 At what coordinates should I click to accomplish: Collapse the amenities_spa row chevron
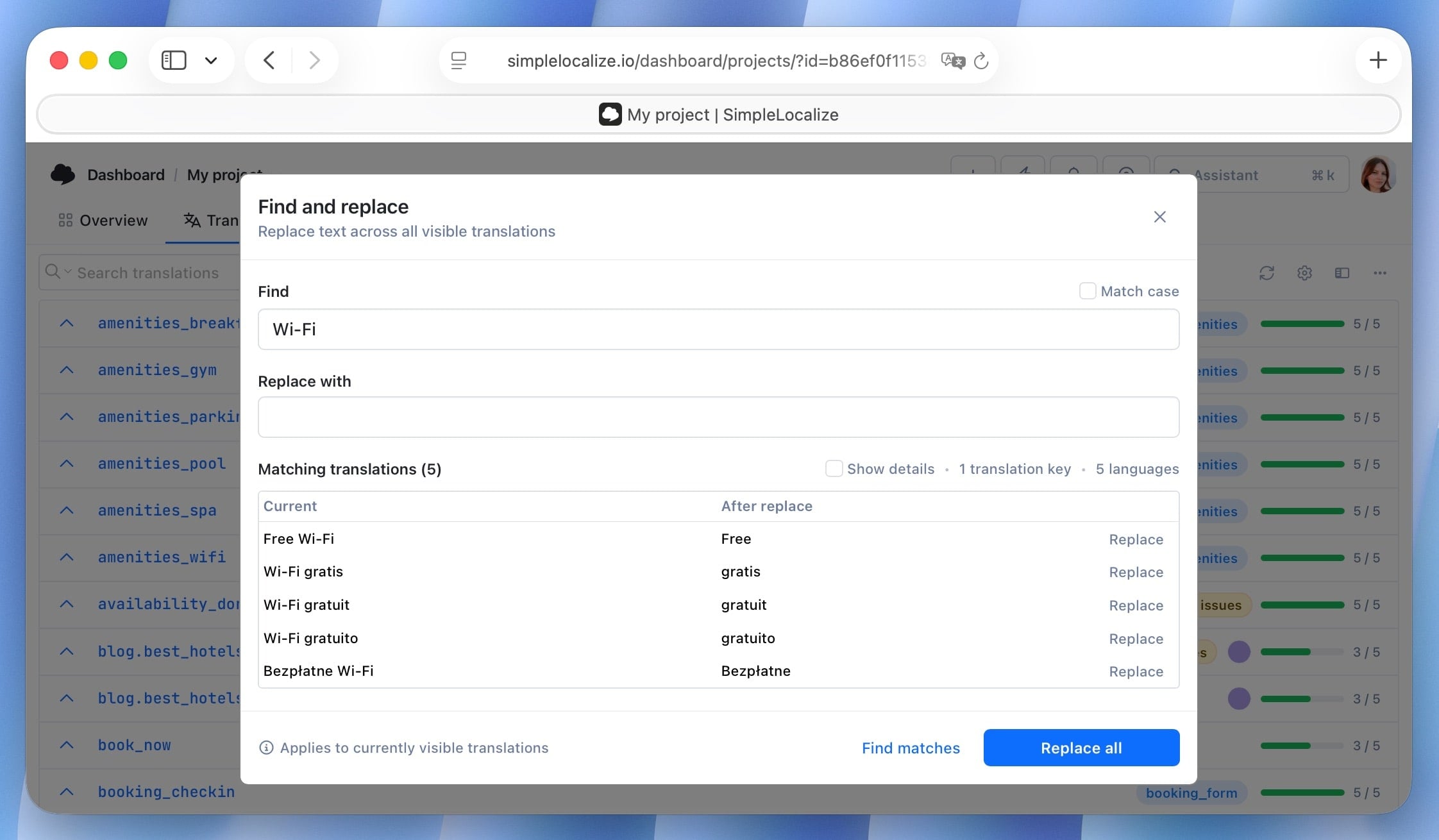tap(67, 510)
